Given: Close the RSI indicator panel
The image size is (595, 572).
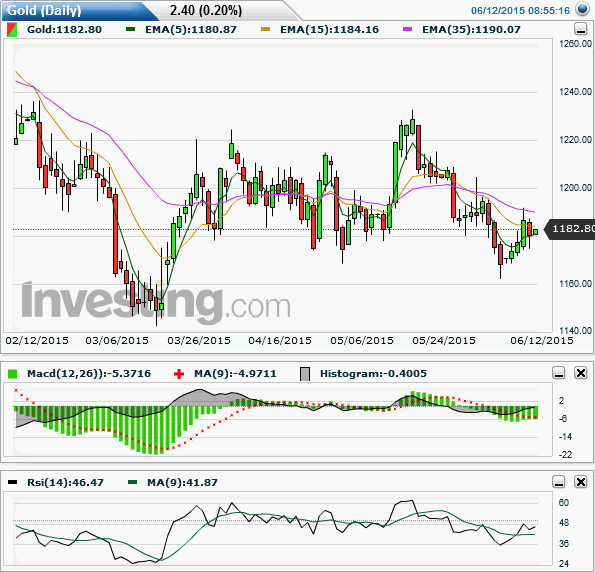Looking at the screenshot, I should pyautogui.click(x=581, y=482).
